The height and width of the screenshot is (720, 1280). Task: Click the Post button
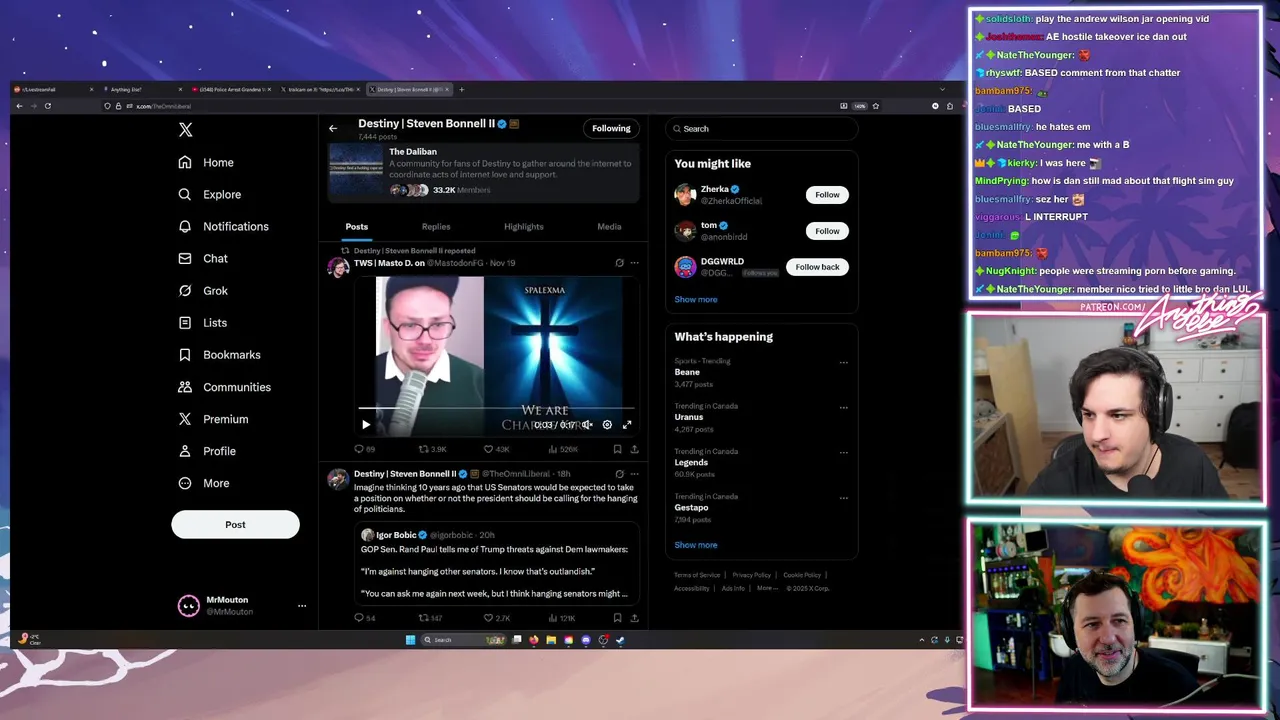[235, 524]
